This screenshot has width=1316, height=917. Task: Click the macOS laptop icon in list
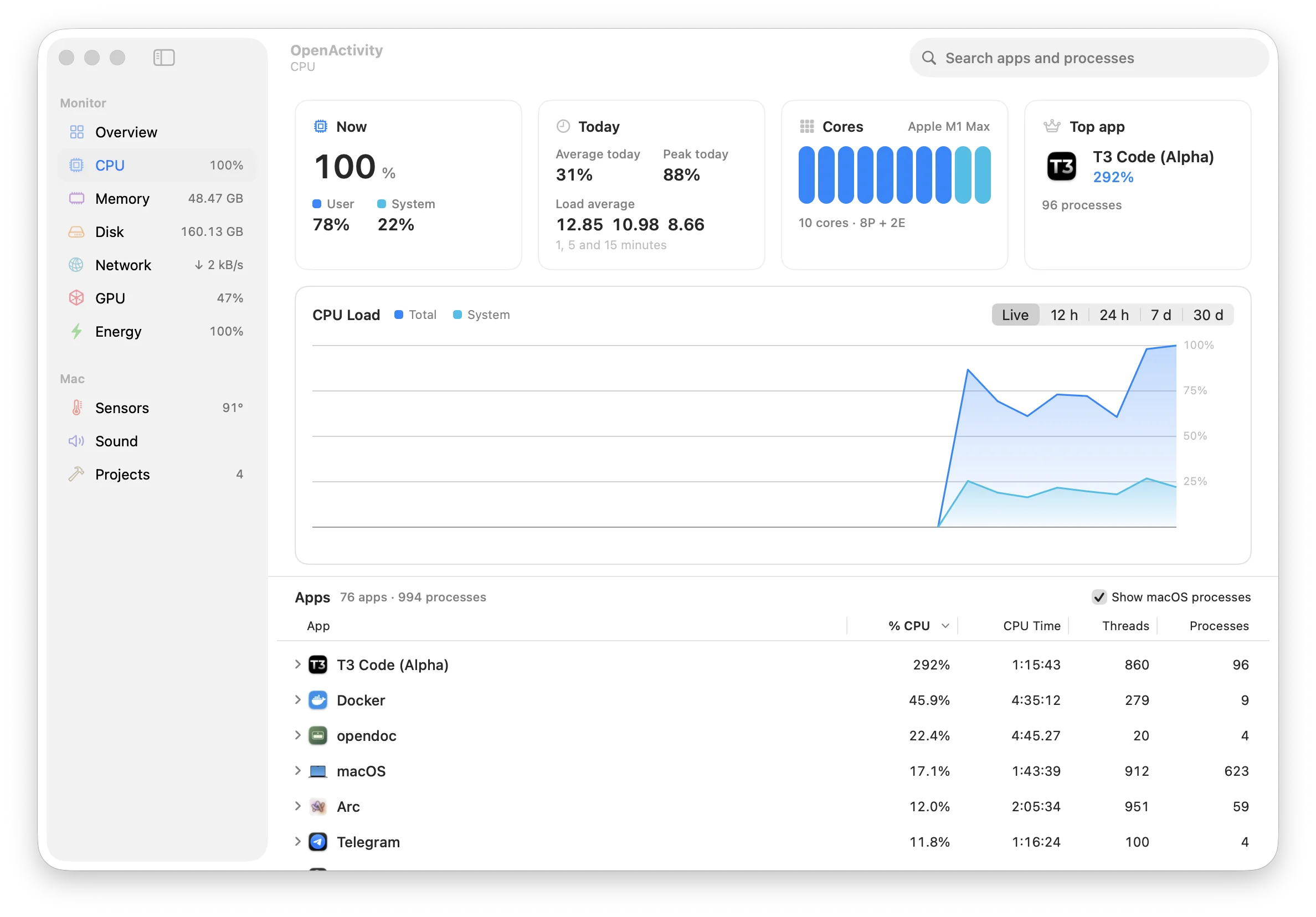tap(318, 771)
